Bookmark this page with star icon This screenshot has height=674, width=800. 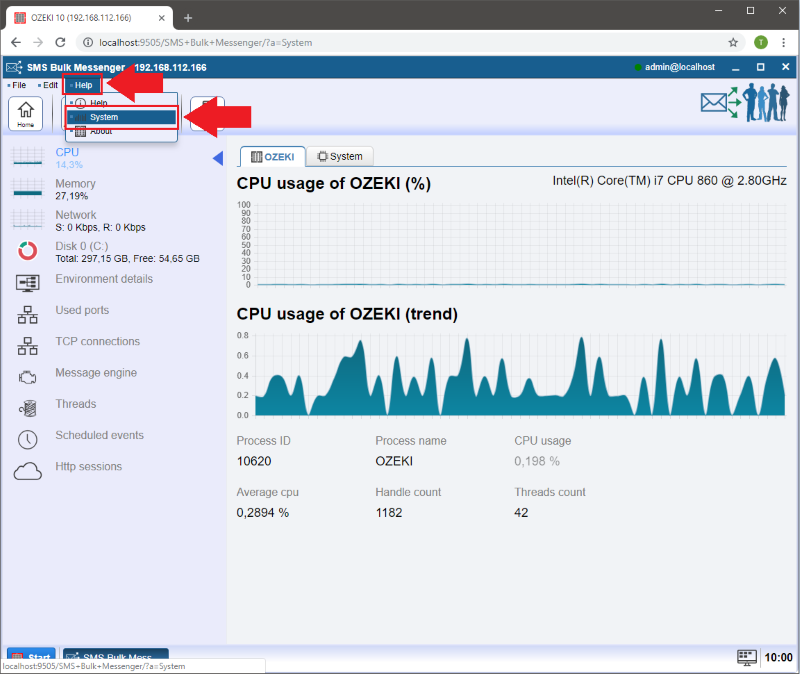click(733, 43)
